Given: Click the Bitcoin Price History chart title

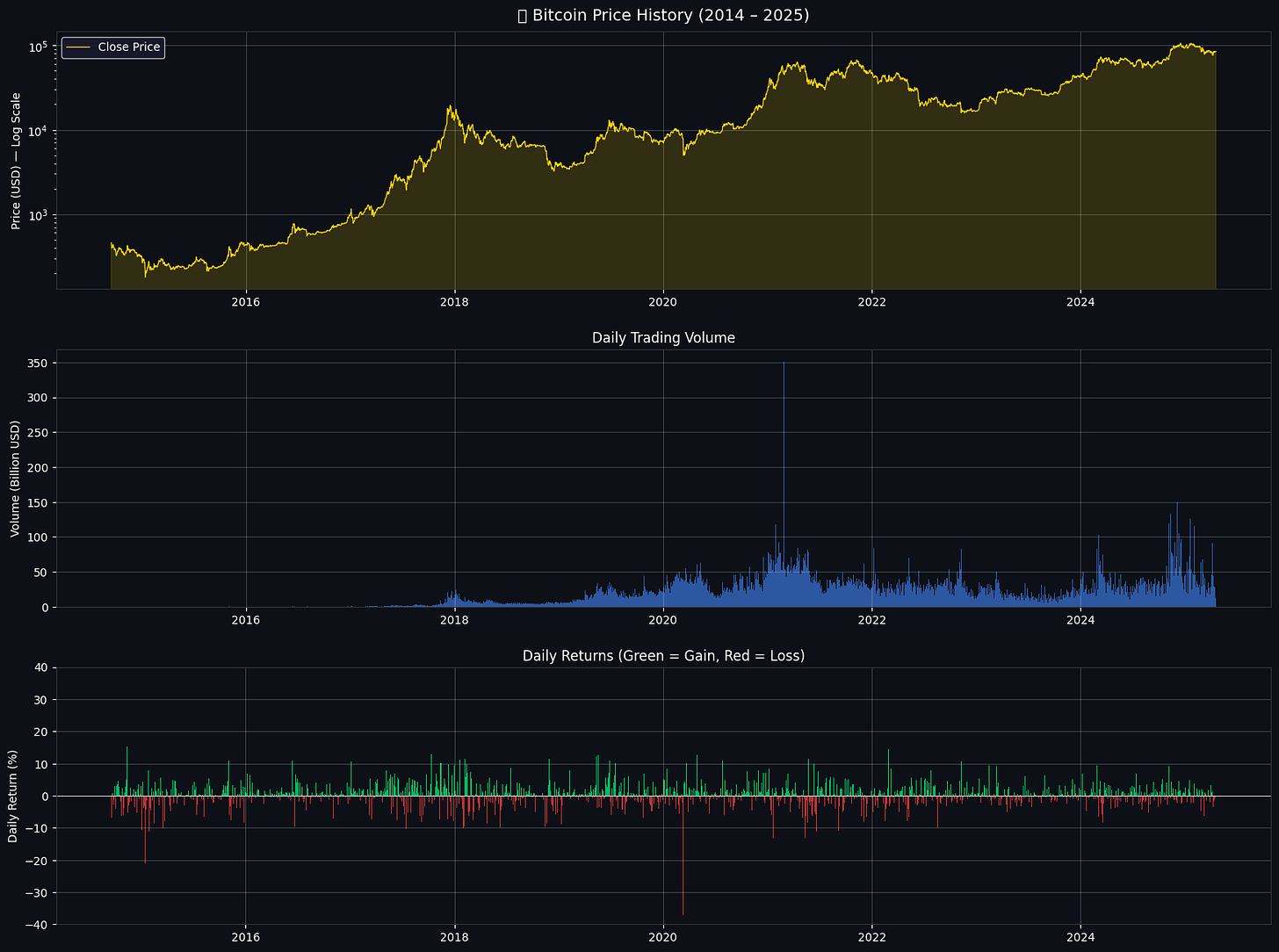Looking at the screenshot, I should point(663,15).
